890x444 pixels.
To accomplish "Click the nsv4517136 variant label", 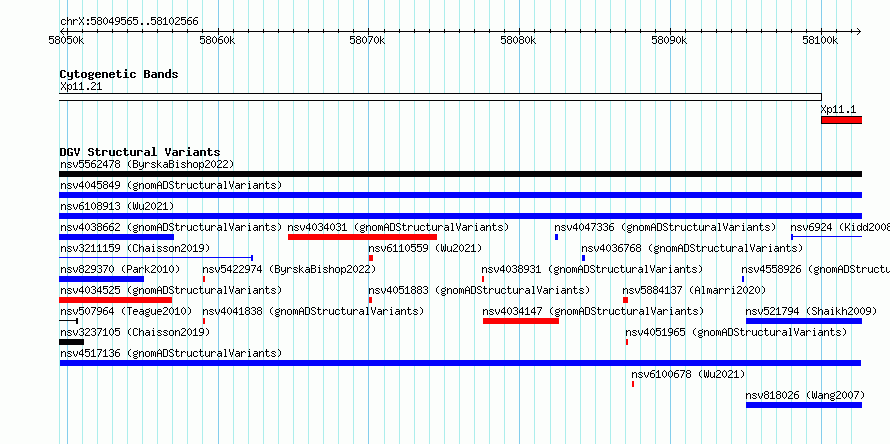I will coord(171,354).
